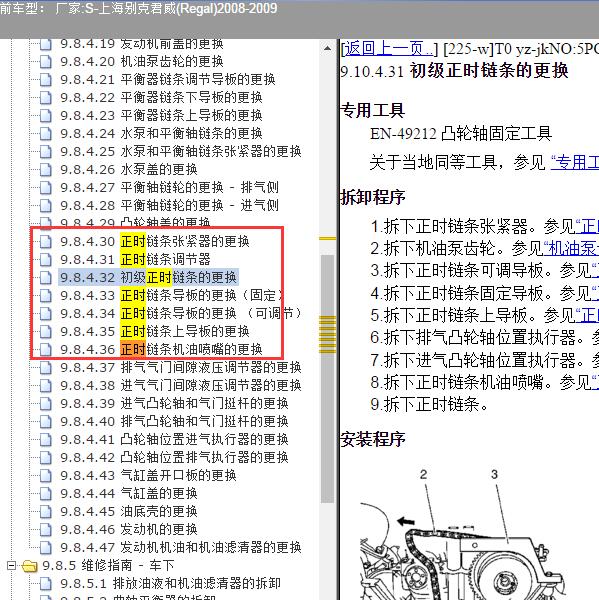Screen dimensions: 599x600
Task: Click the page icon beside 9.8.4.39
Action: coord(46,403)
